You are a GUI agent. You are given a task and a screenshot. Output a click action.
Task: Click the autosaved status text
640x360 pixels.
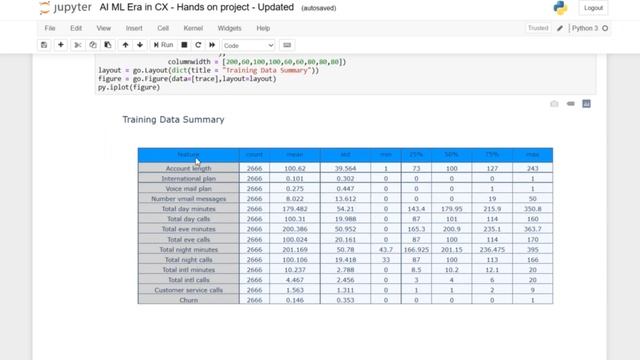[318, 8]
